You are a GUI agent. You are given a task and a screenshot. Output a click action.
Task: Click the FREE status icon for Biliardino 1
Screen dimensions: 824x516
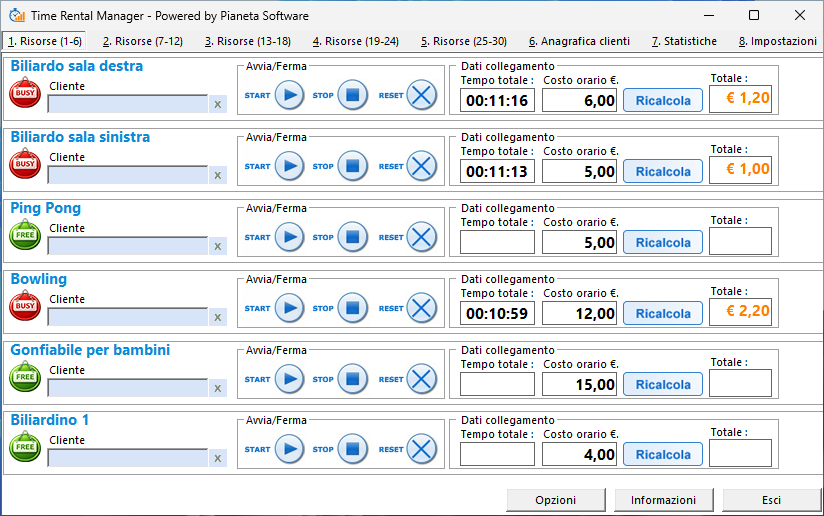pos(25,447)
